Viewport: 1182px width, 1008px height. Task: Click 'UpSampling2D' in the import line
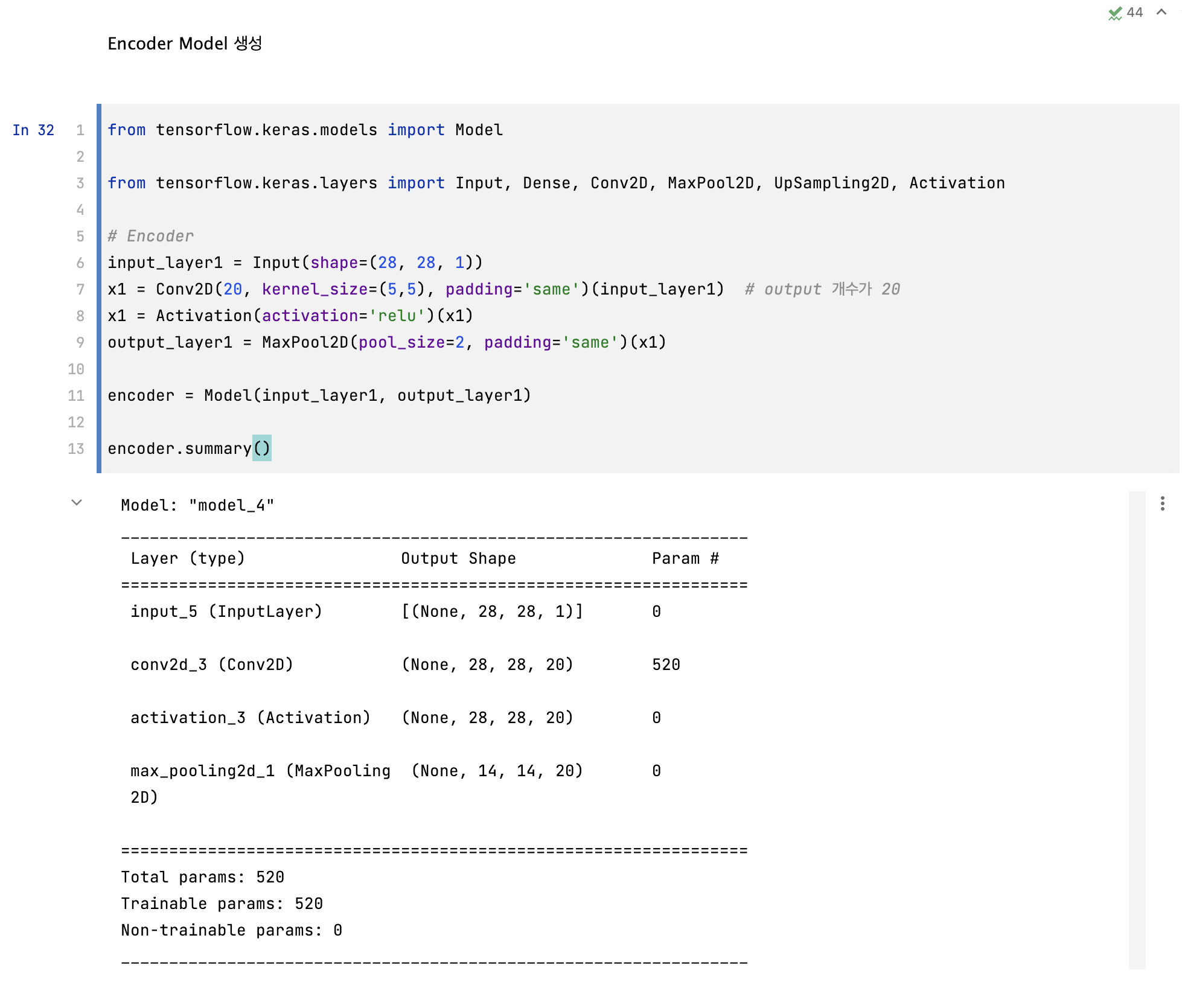pyautogui.click(x=831, y=183)
